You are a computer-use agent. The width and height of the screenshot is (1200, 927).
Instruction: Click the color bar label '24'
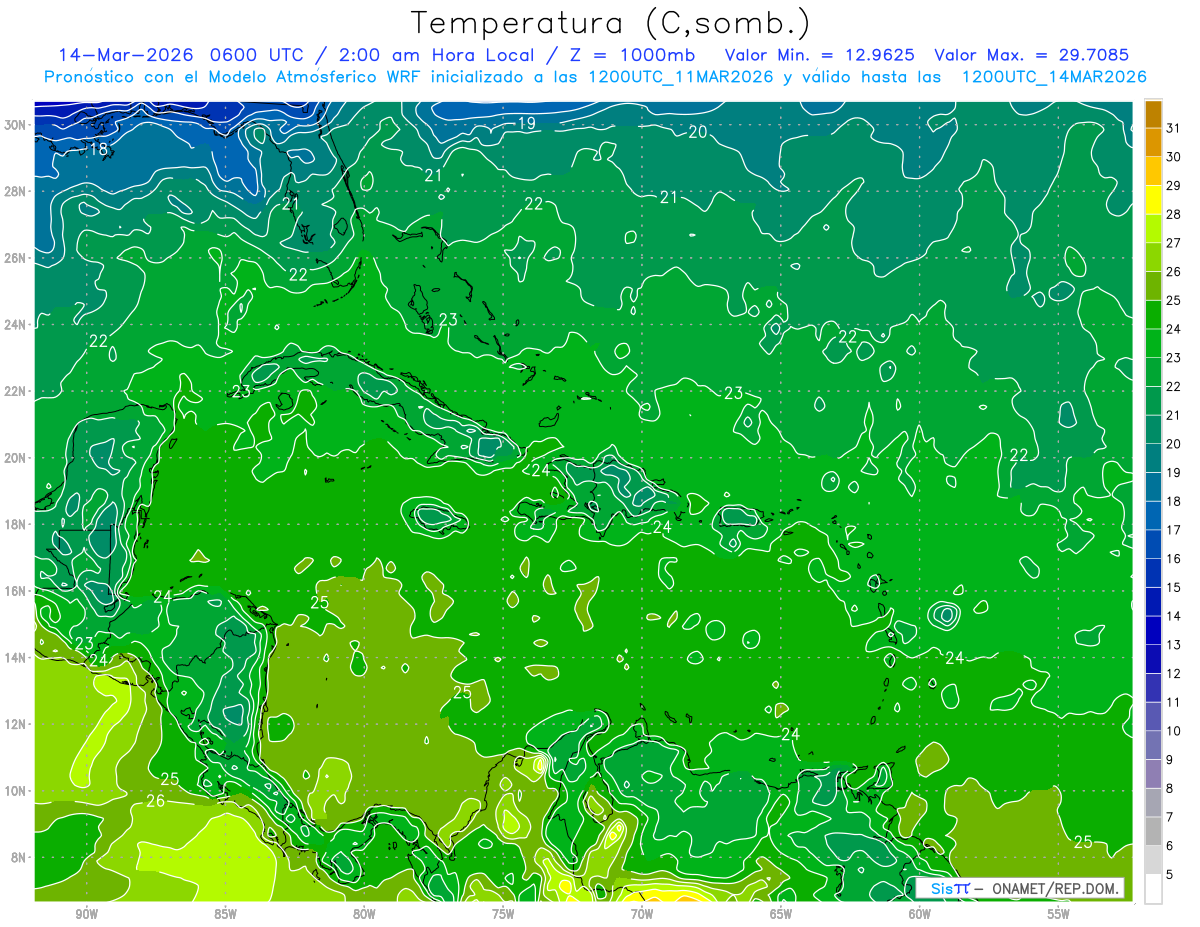[x=1174, y=329]
